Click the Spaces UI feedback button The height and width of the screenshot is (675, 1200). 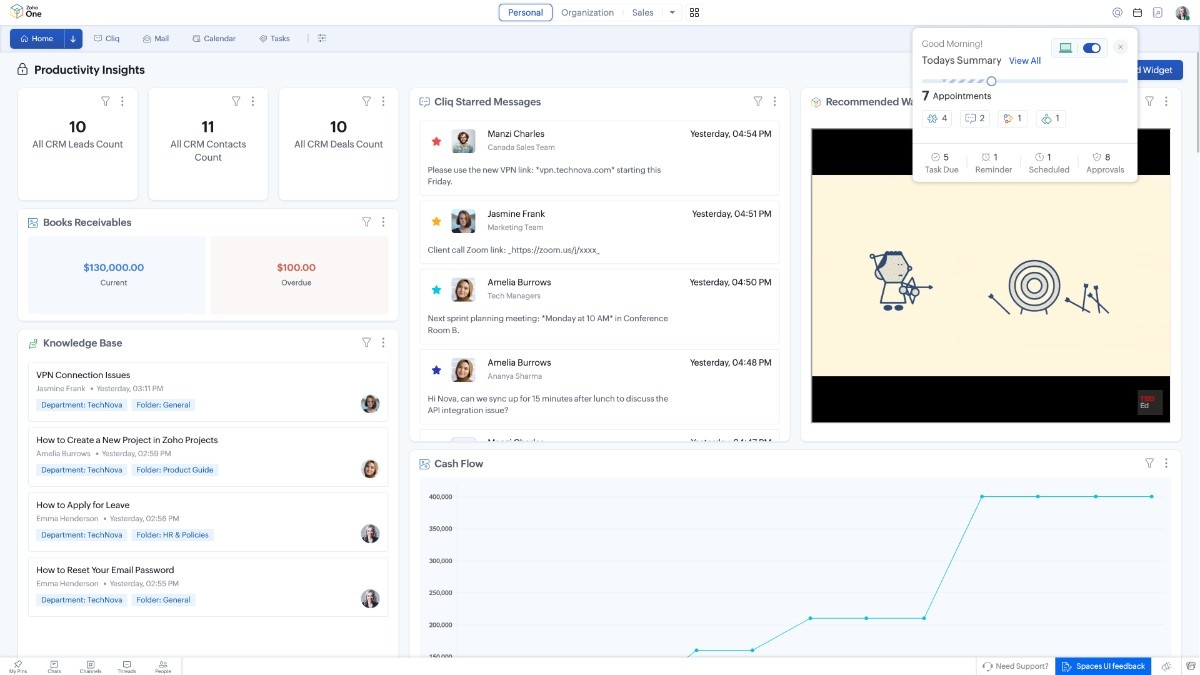pos(1103,666)
